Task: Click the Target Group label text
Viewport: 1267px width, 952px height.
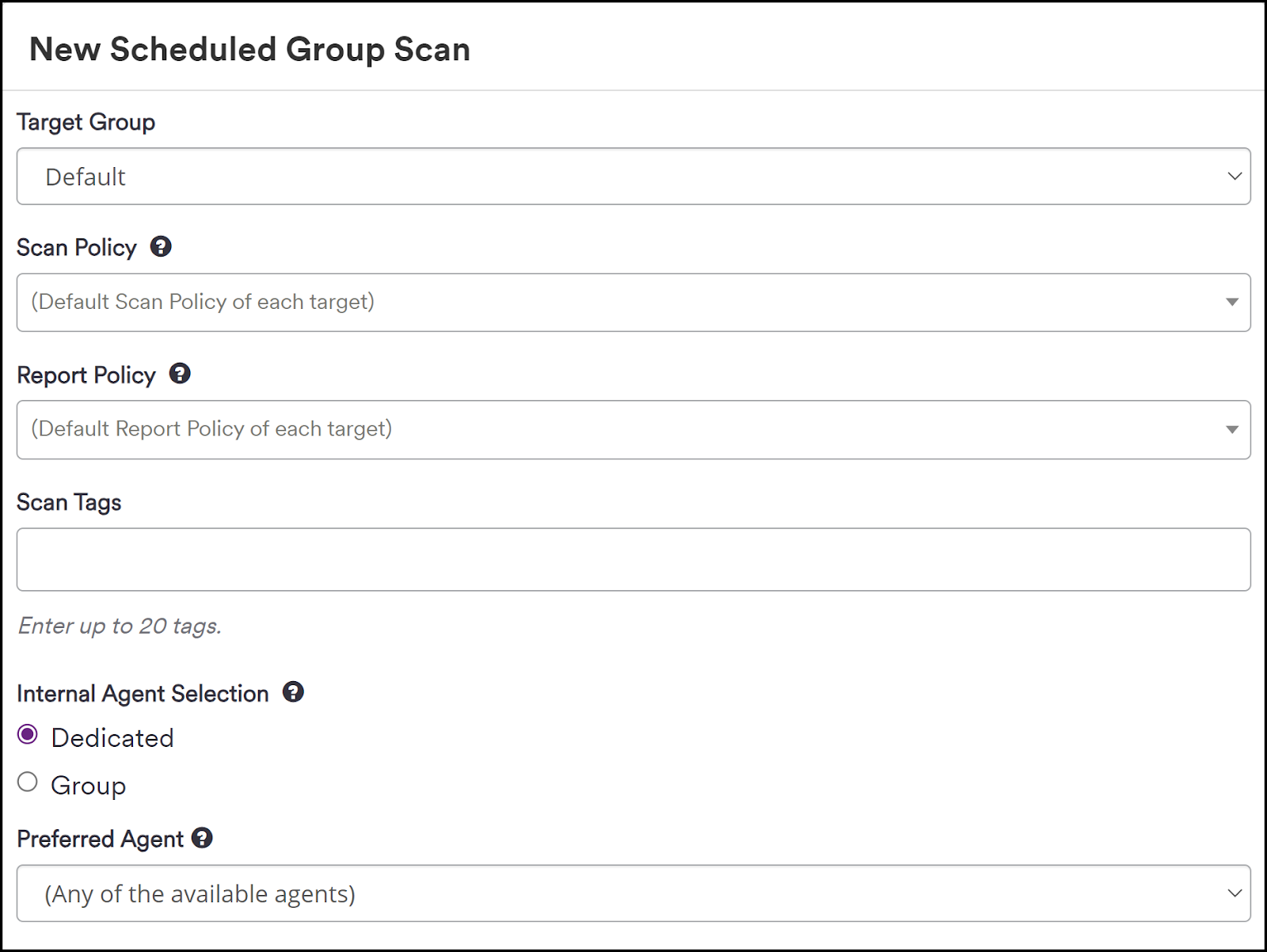Action: [86, 121]
